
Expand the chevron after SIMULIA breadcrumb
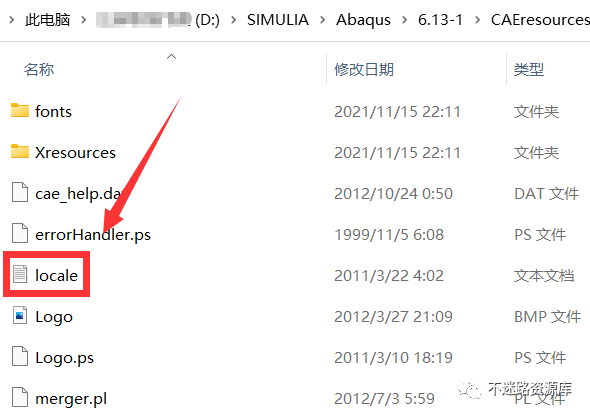(322, 20)
